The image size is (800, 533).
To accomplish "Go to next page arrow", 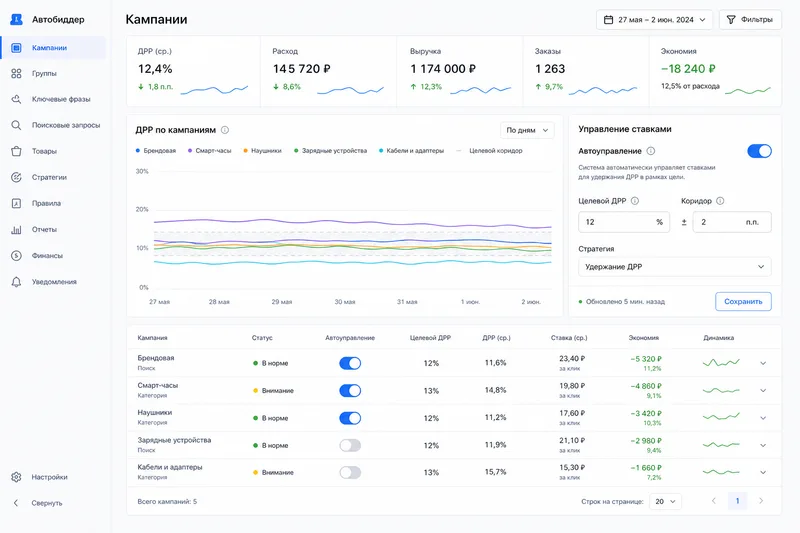I will click(x=761, y=501).
